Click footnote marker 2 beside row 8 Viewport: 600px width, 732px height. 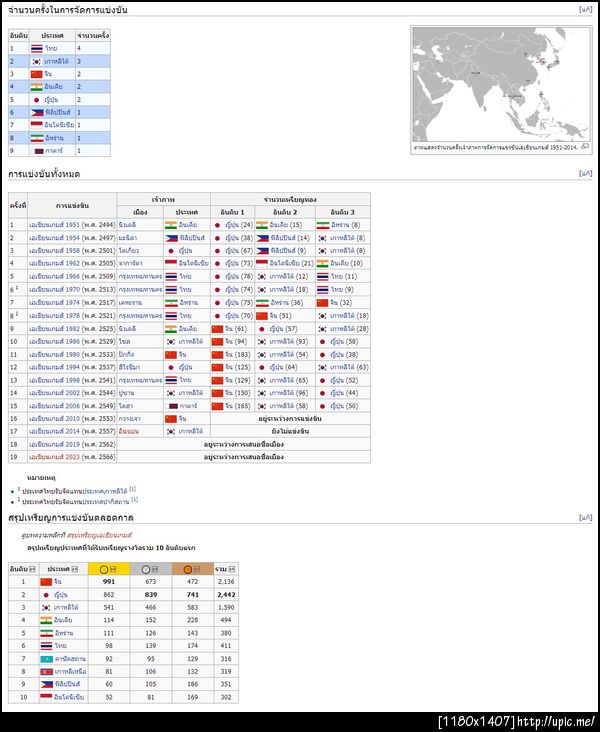point(17,314)
